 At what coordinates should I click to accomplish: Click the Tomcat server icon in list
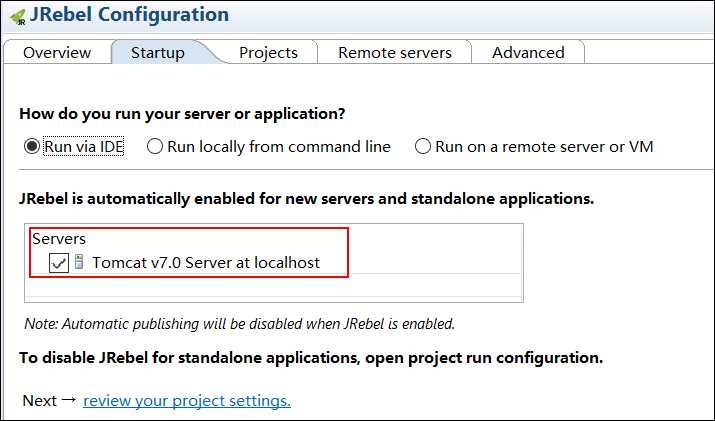point(79,262)
